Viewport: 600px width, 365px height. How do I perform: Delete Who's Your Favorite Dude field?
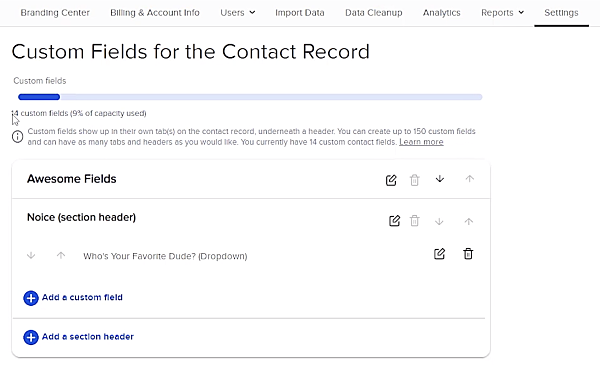[468, 254]
